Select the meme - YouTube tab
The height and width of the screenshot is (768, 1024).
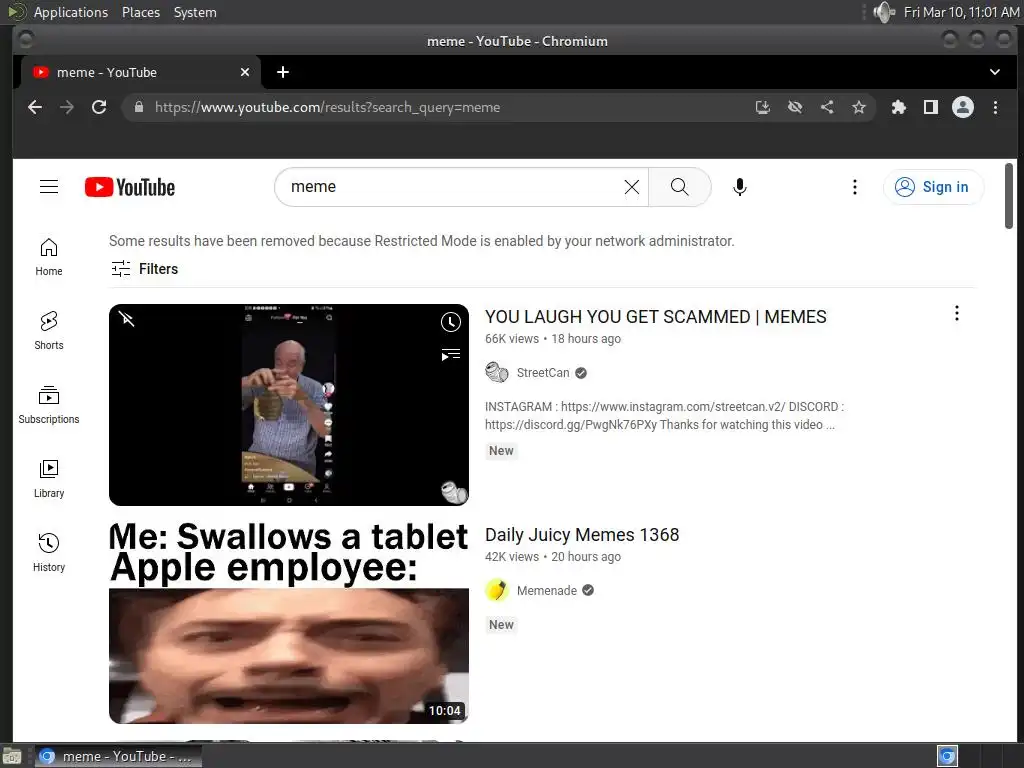140,72
